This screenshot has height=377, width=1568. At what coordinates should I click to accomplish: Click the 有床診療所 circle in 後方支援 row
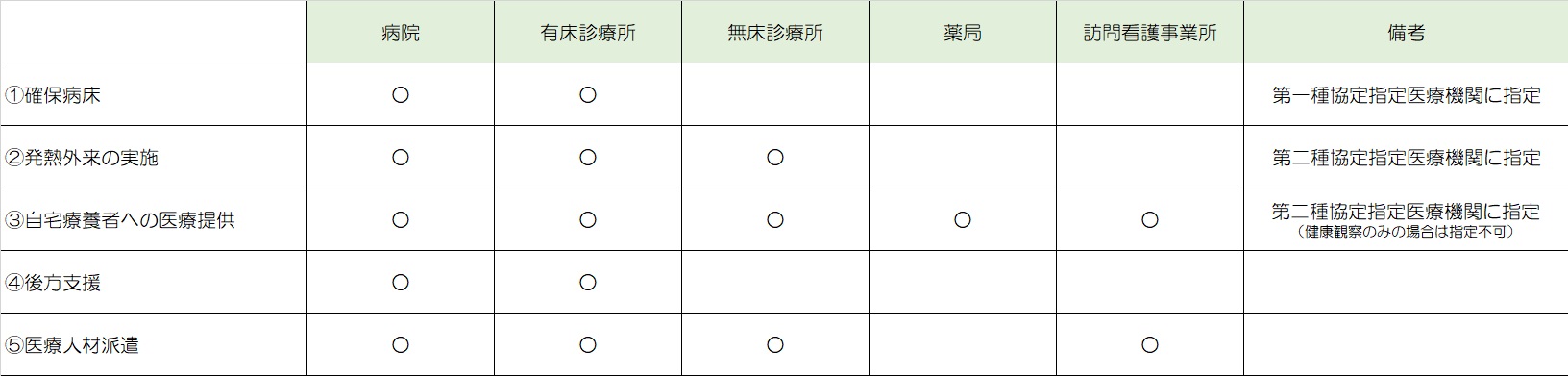tap(588, 283)
